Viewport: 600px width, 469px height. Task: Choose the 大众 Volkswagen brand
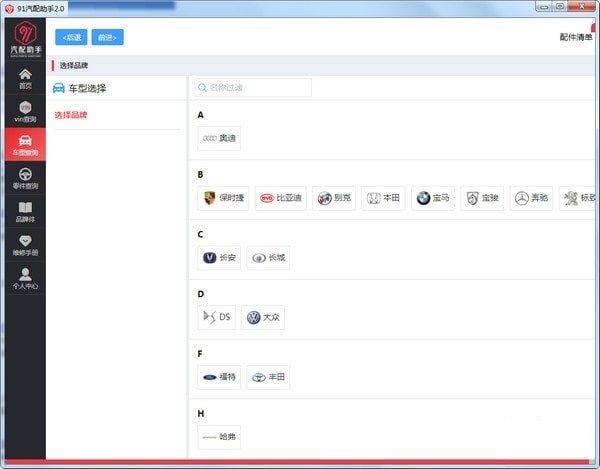pos(263,317)
